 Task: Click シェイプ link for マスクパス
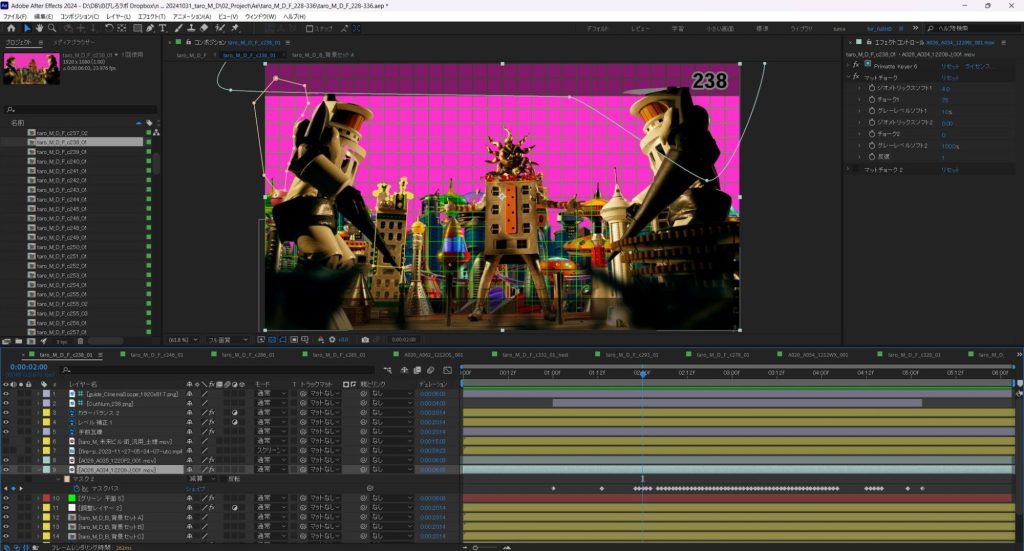pyautogui.click(x=196, y=488)
